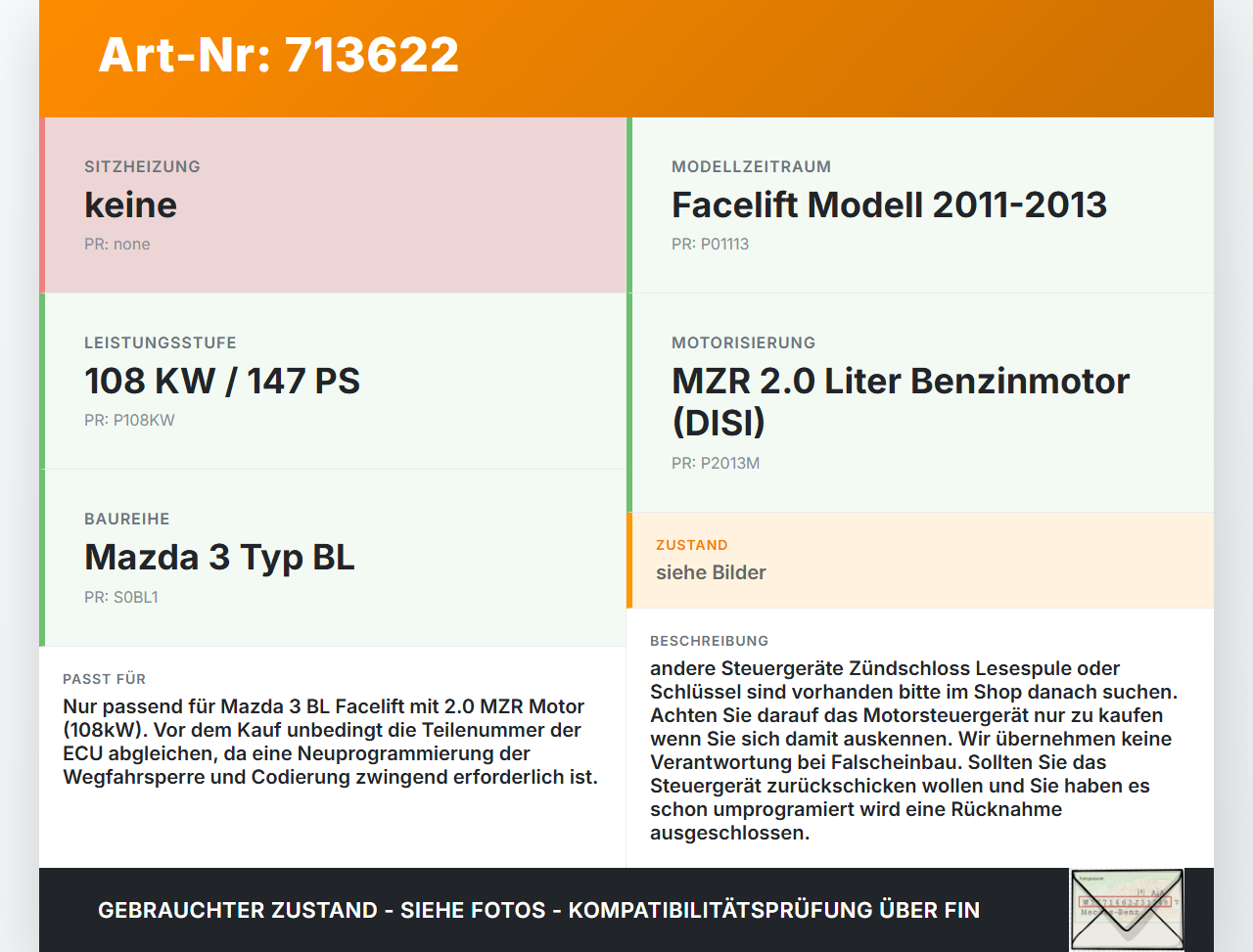Select the PR: P2013M code
This screenshot has height=952, width=1253.
point(716,464)
